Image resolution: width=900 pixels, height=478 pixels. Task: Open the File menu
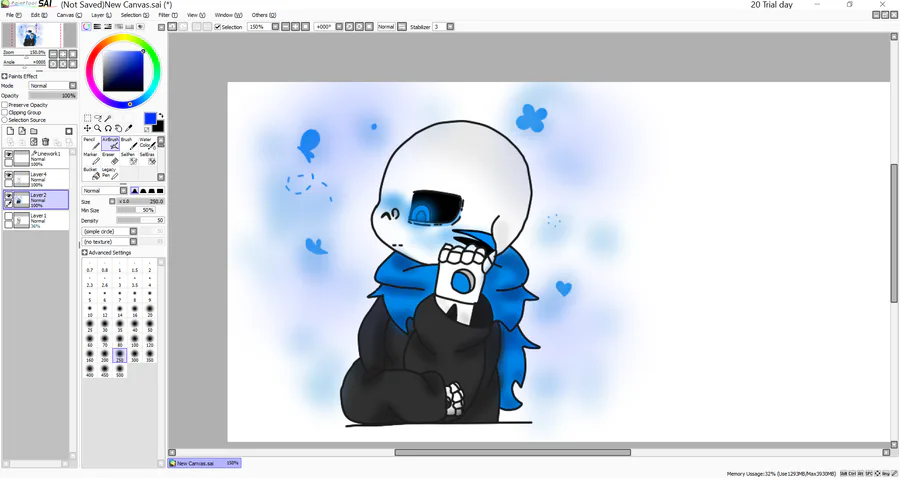[x=13, y=15]
